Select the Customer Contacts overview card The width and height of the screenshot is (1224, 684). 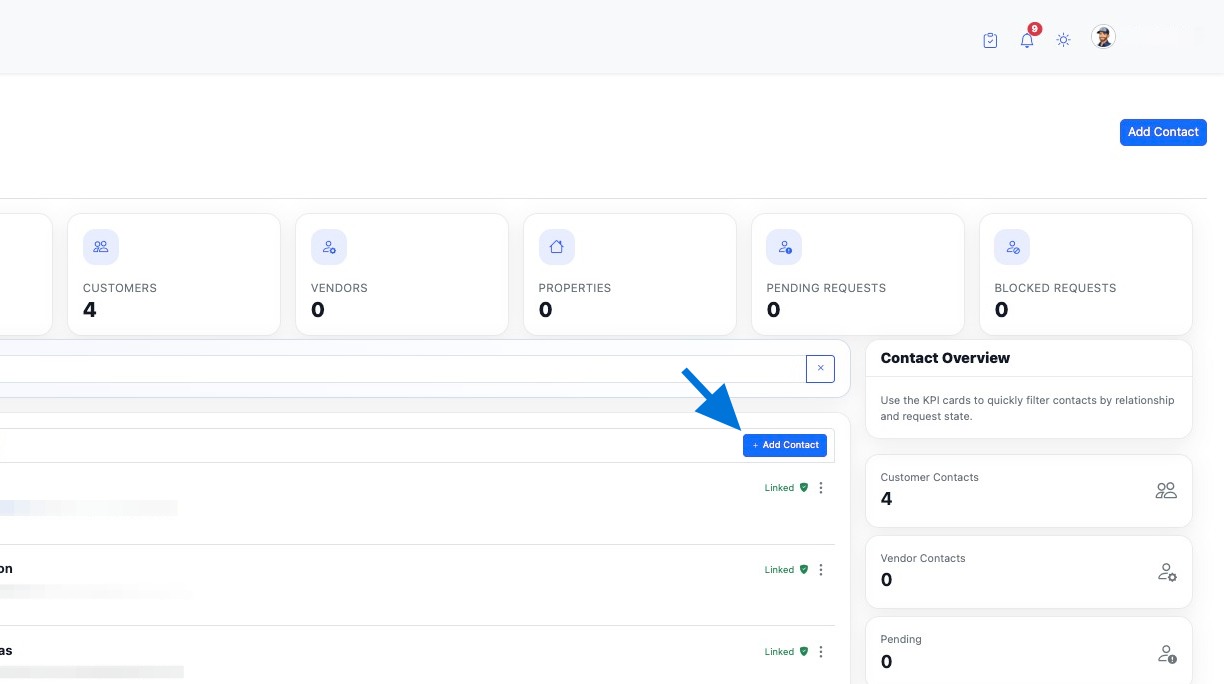1029,491
